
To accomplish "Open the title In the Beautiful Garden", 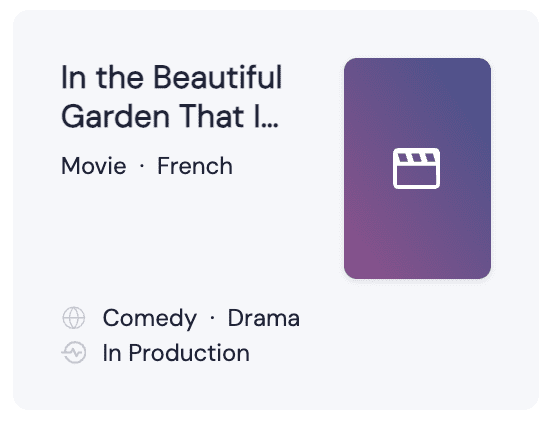I will pyautogui.click(x=171, y=96).
